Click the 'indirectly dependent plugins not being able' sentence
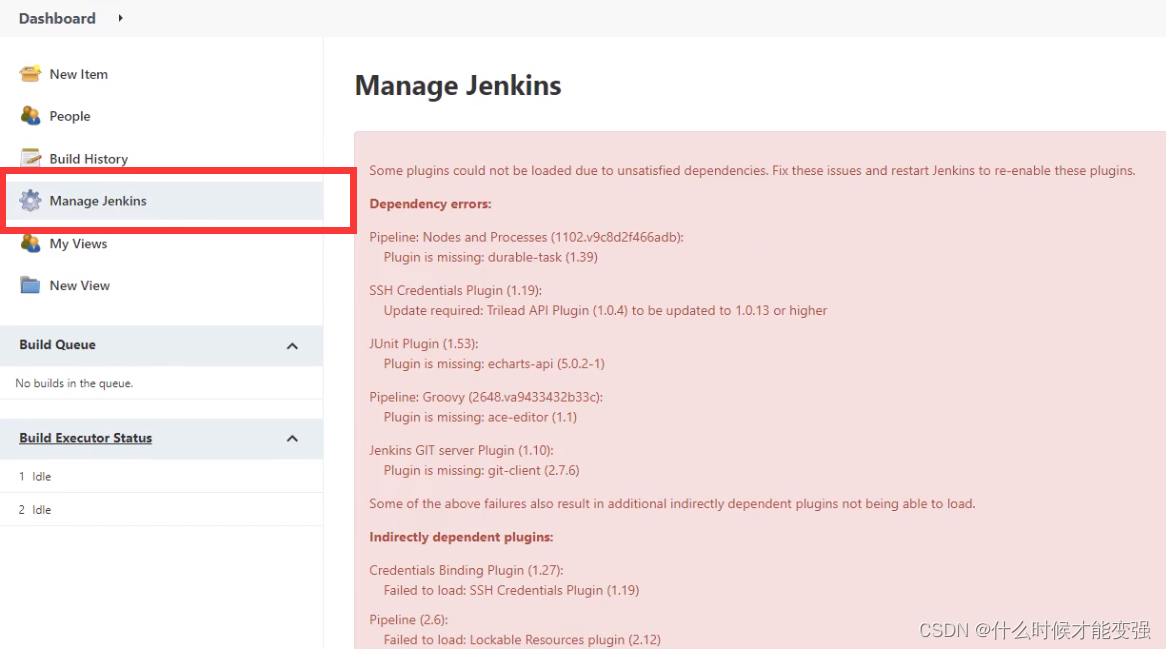Viewport: 1166px width, 649px height. pyautogui.click(x=672, y=504)
